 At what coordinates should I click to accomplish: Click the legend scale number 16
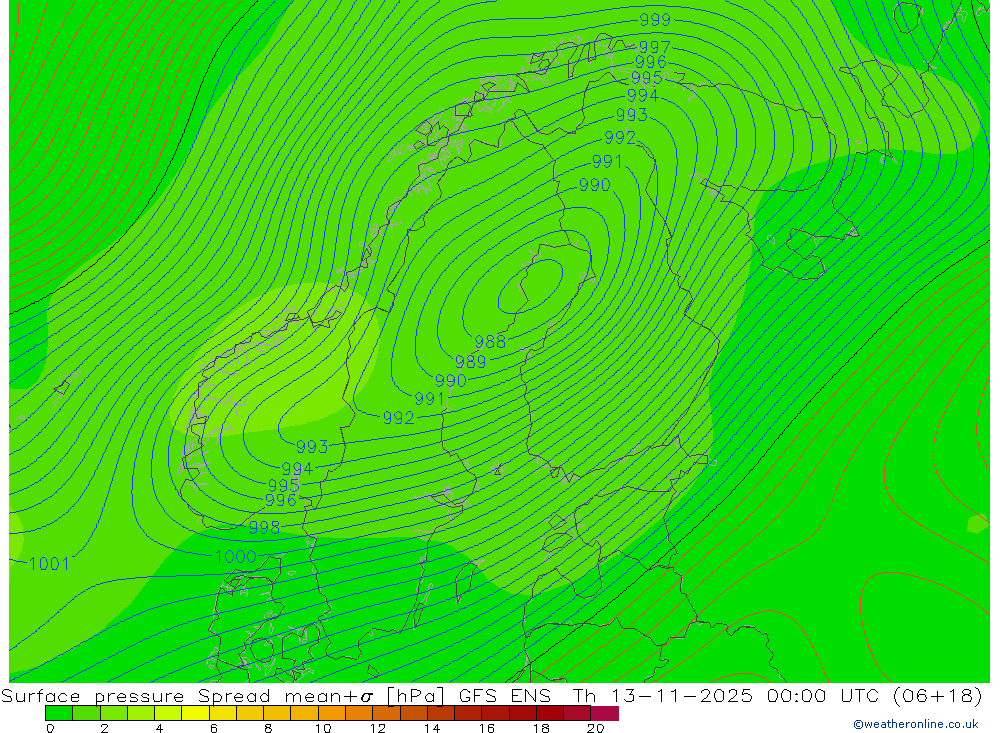(487, 728)
